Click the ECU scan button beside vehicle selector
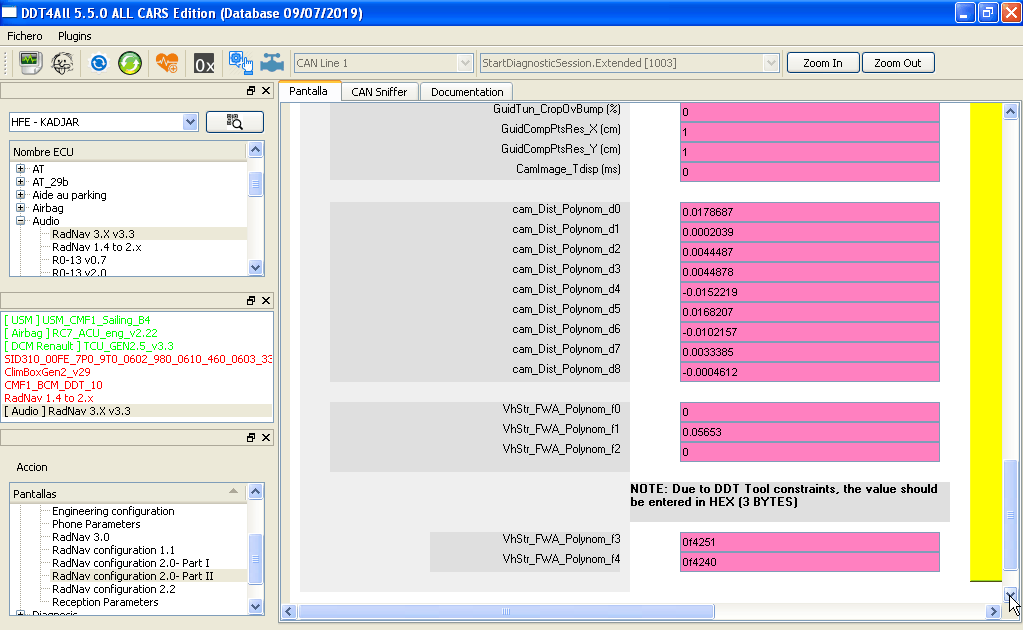 pos(235,122)
